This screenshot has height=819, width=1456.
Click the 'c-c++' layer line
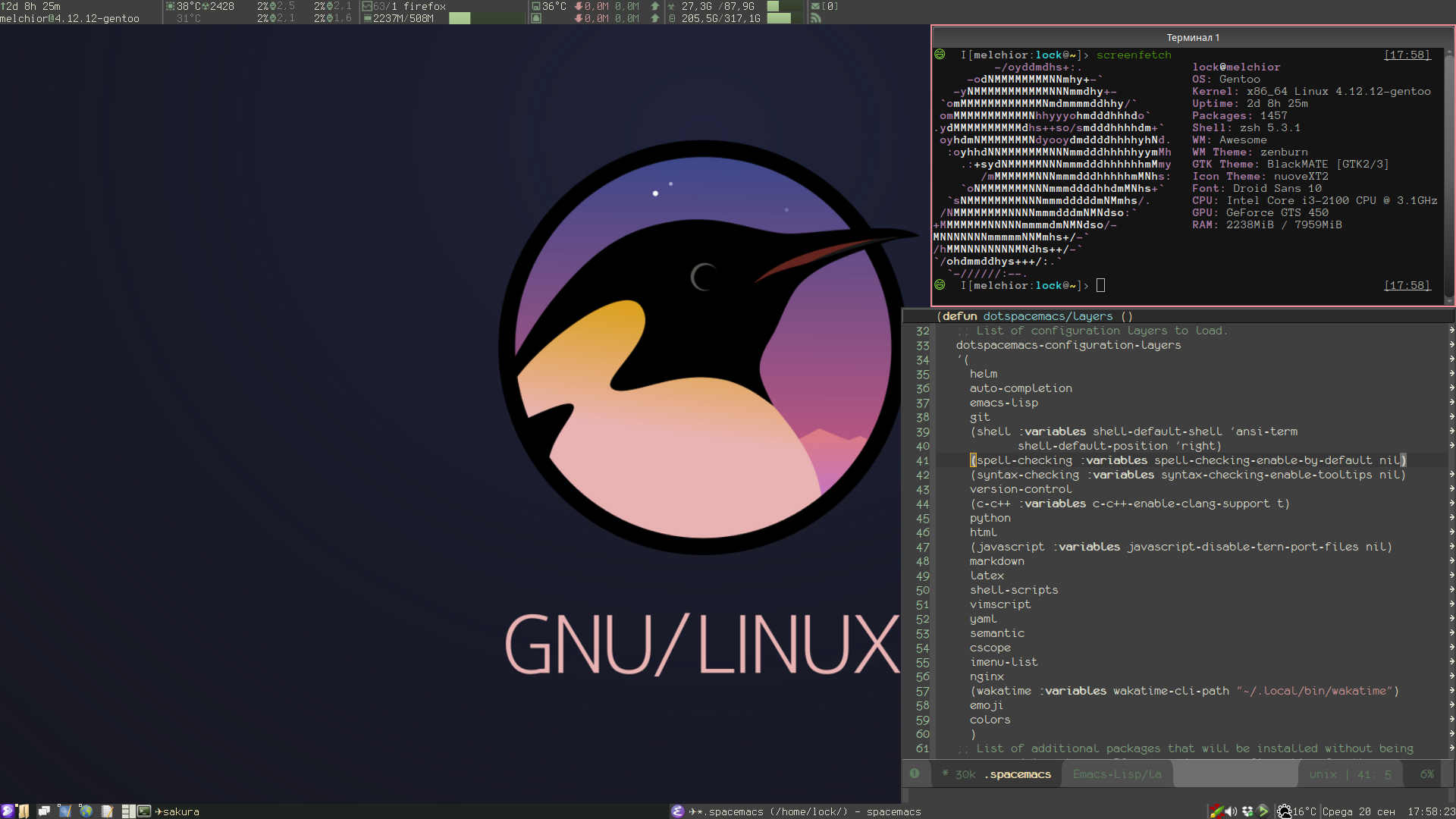1129,504
